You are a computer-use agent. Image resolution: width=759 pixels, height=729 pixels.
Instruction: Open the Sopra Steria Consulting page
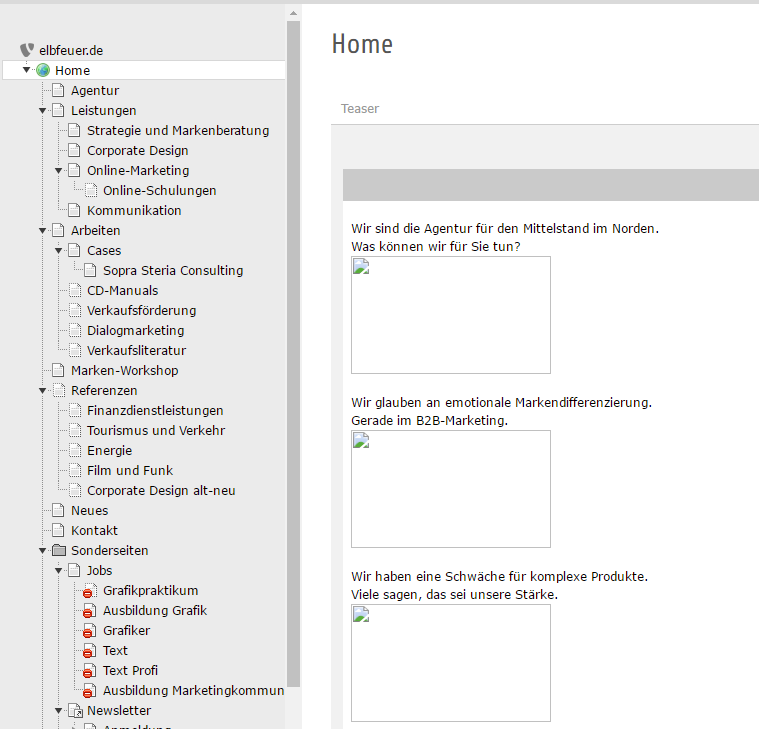(x=172, y=271)
